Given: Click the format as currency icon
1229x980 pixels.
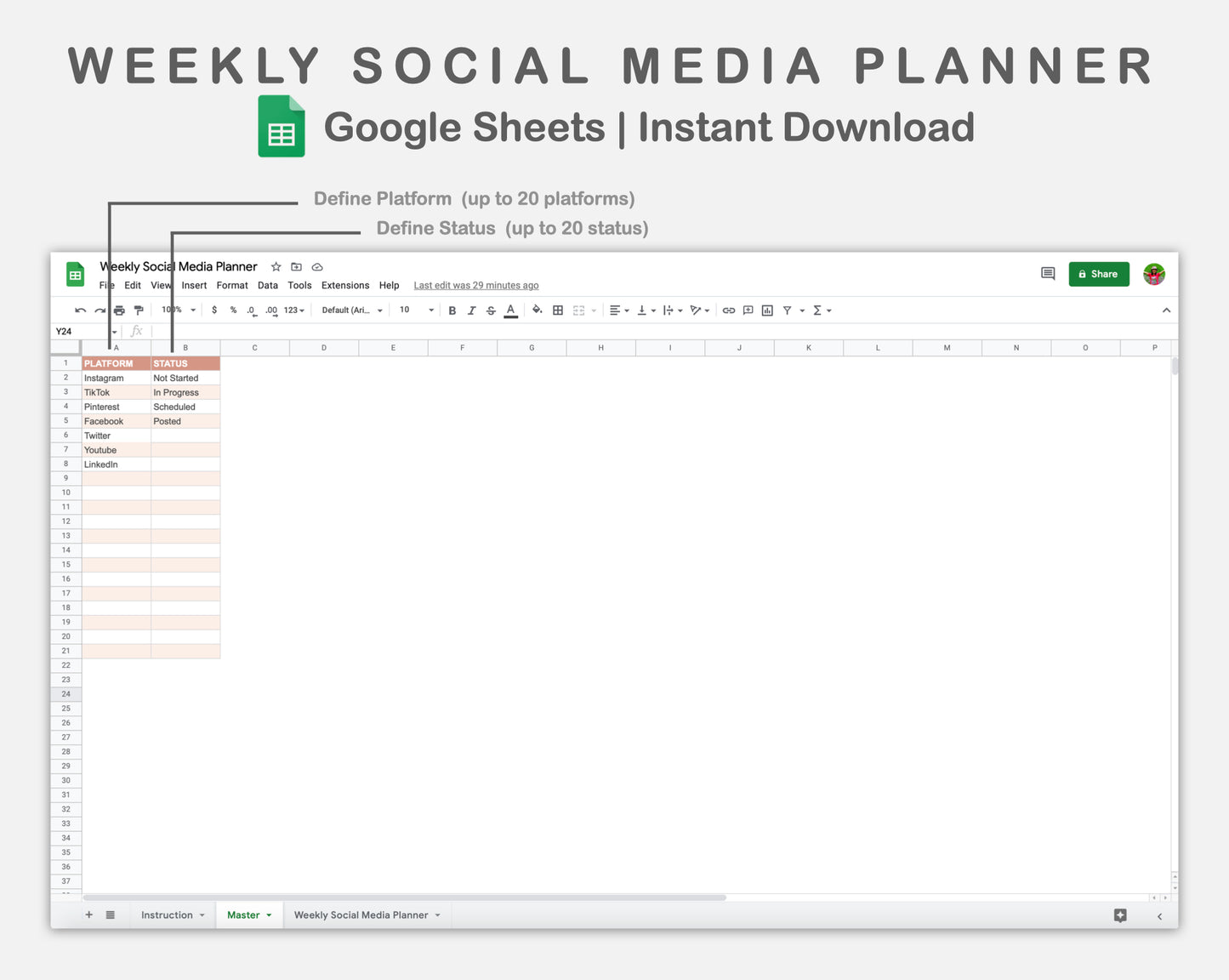Looking at the screenshot, I should point(214,310).
